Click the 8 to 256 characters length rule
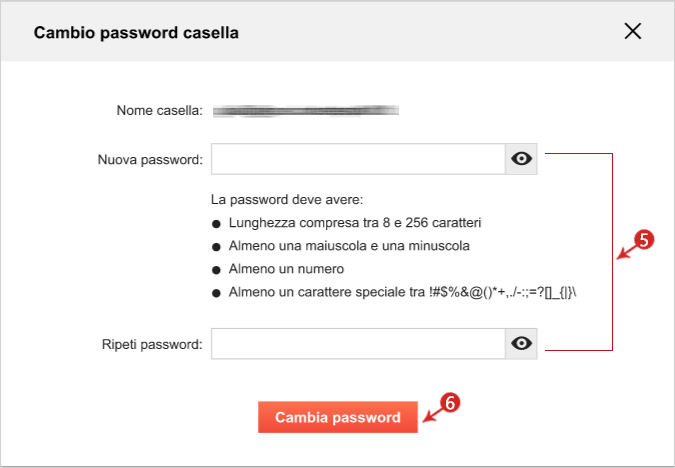Screen dimensions: 675x468 point(355,223)
